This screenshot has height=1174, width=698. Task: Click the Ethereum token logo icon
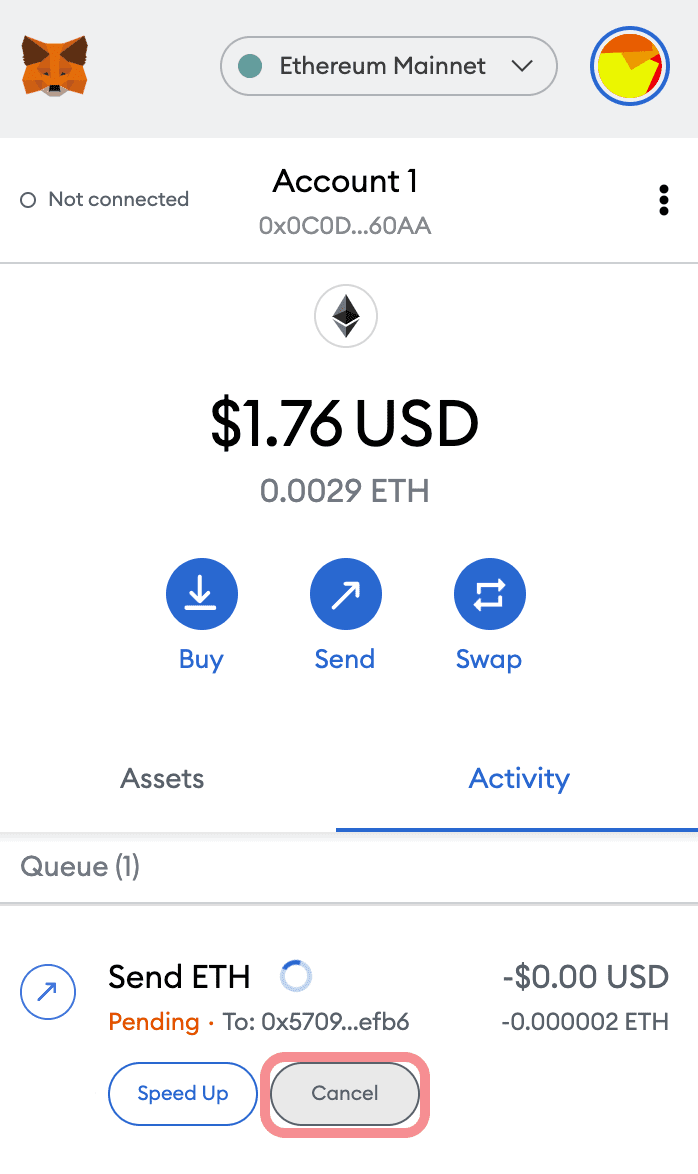(345, 316)
